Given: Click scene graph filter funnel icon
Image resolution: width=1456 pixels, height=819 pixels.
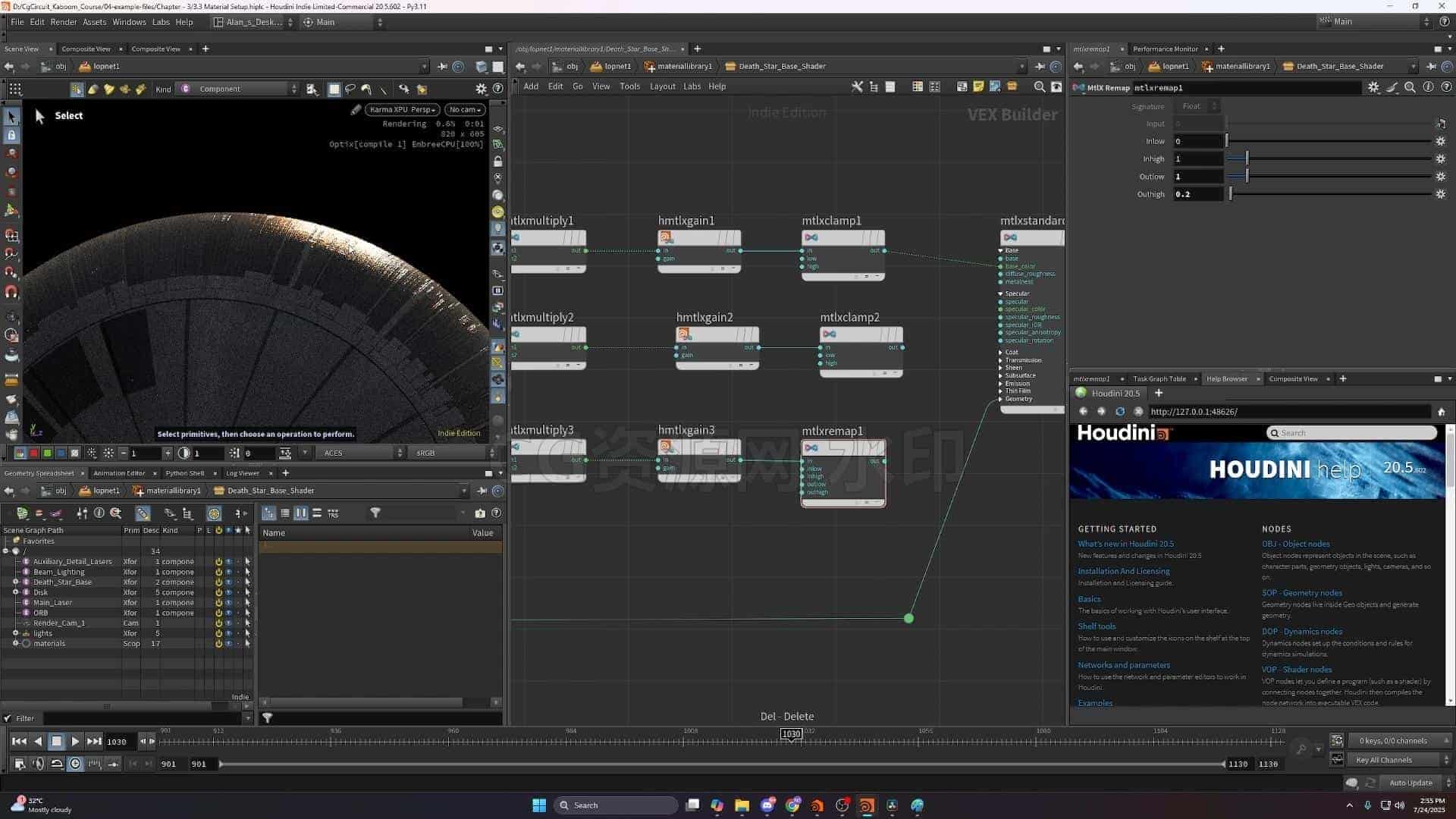Looking at the screenshot, I should [x=375, y=513].
